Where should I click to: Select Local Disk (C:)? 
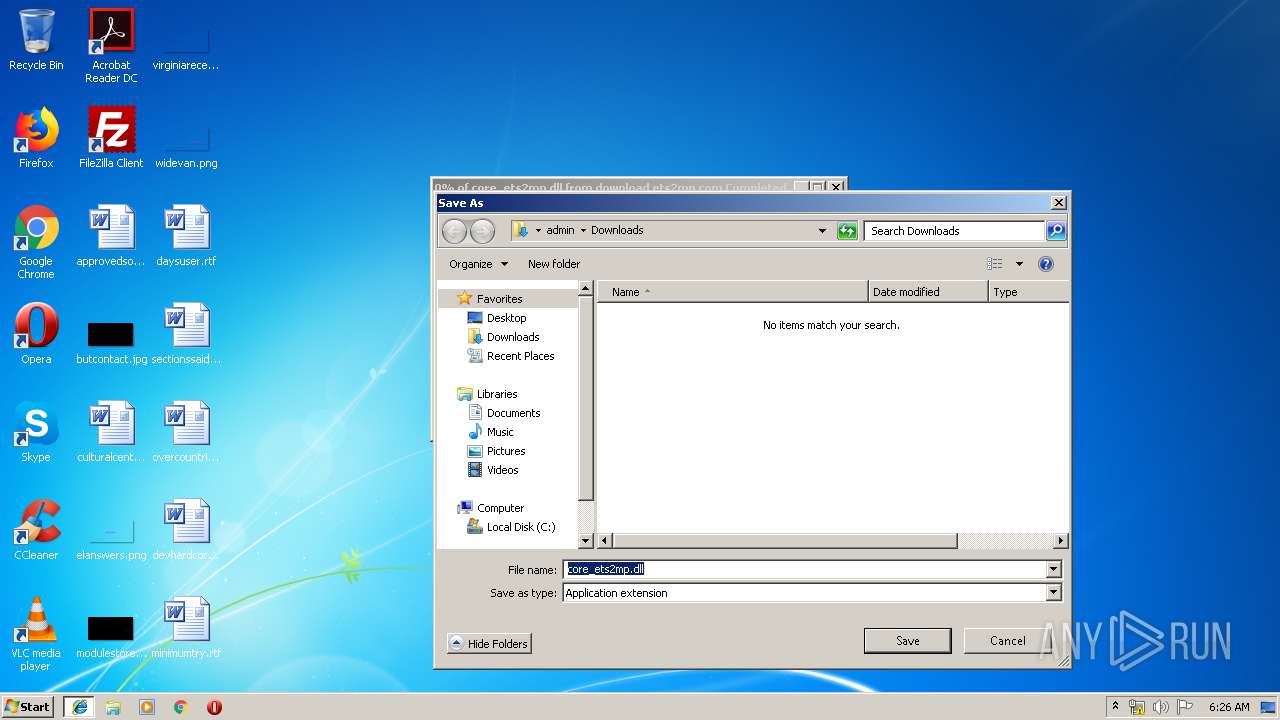(520, 527)
